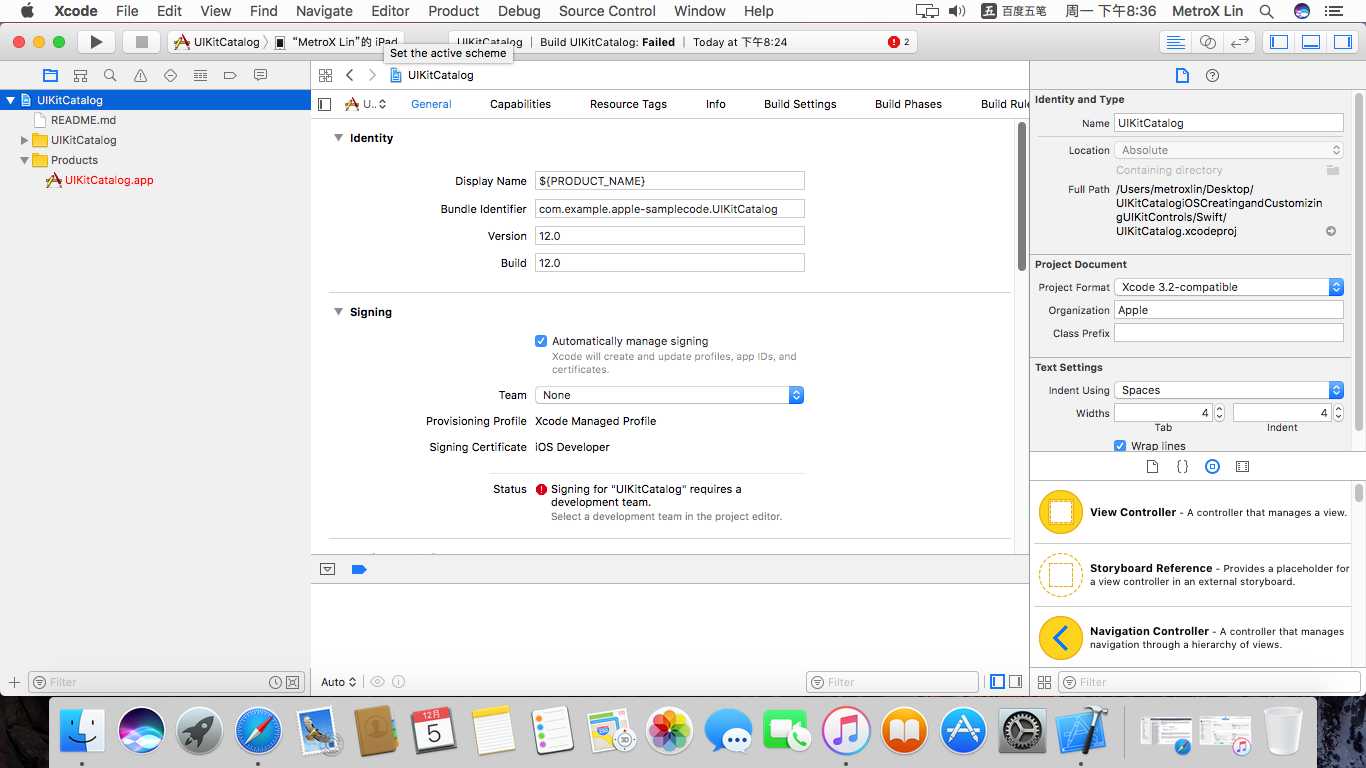Toggle the Wrap lines checkbox
Screen dimensions: 1366x768
point(1120,446)
